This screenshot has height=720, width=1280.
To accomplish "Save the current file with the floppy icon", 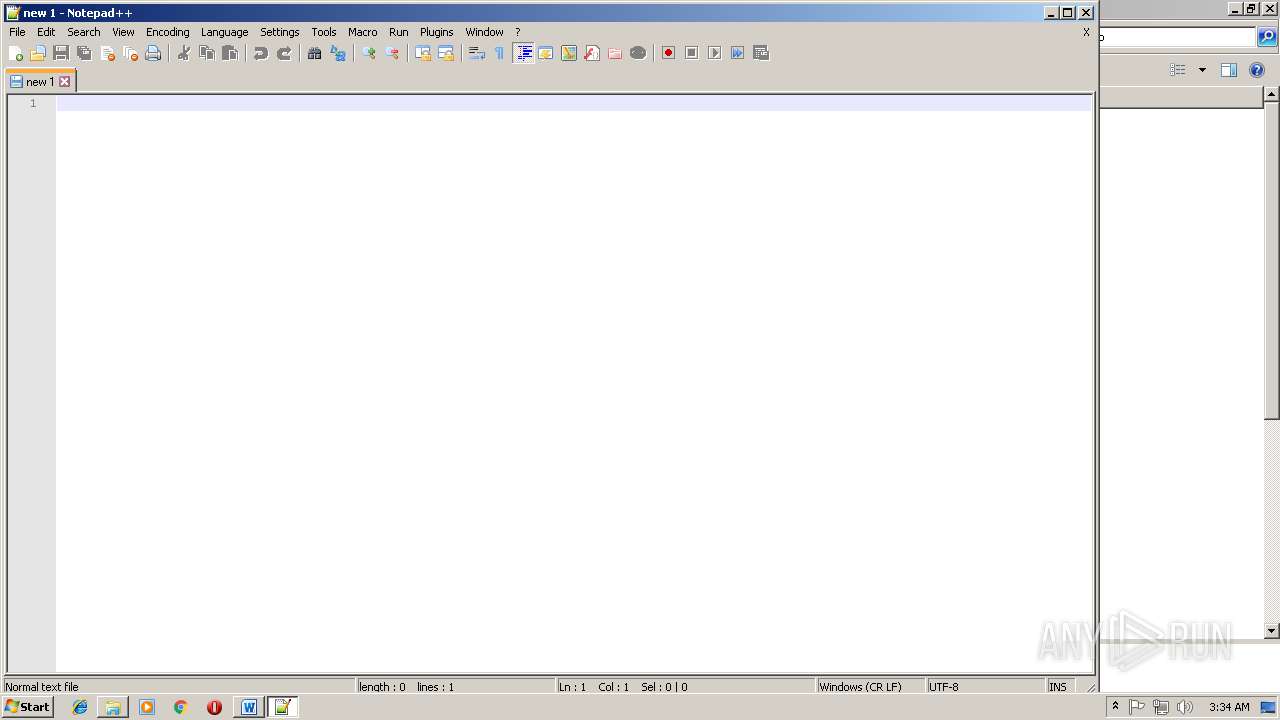I will click(x=61, y=53).
